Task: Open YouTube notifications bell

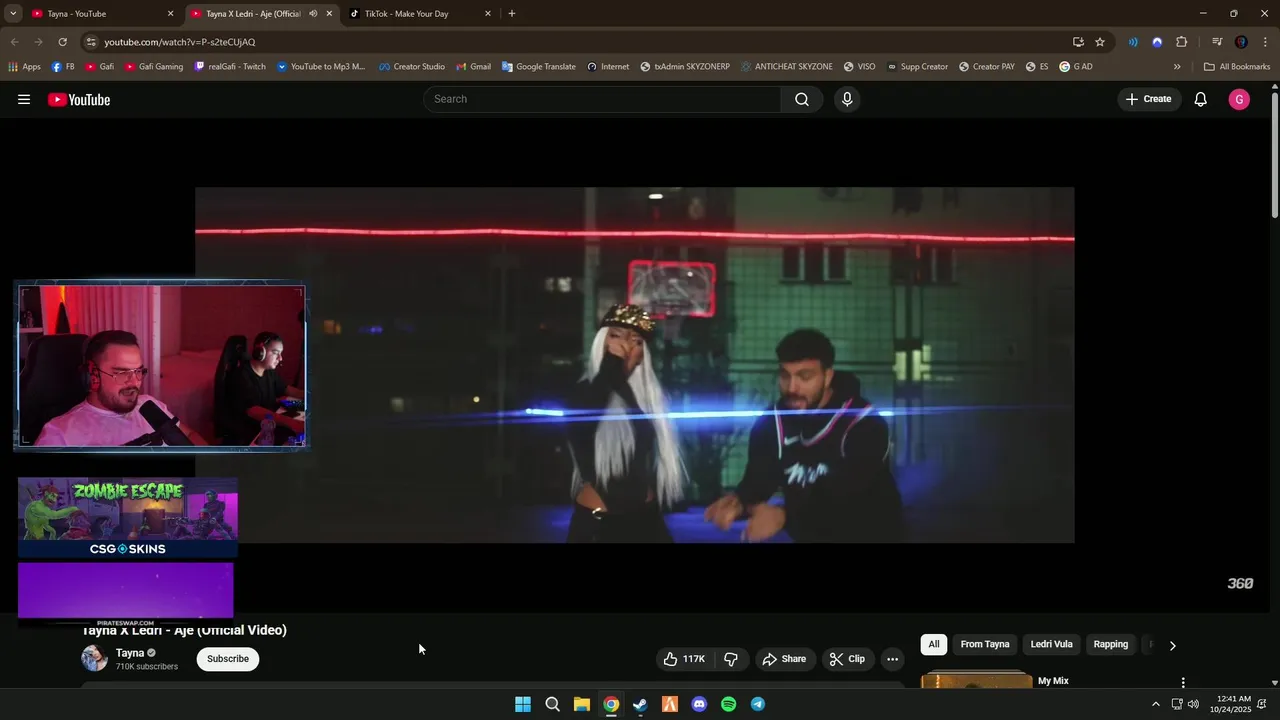Action: (1201, 99)
